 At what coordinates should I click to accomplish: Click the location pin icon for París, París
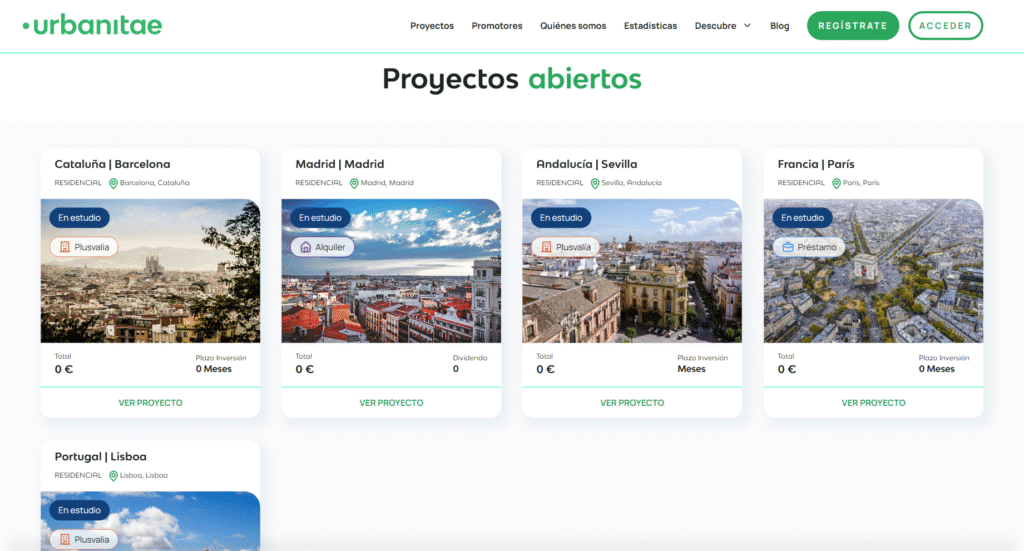(836, 183)
